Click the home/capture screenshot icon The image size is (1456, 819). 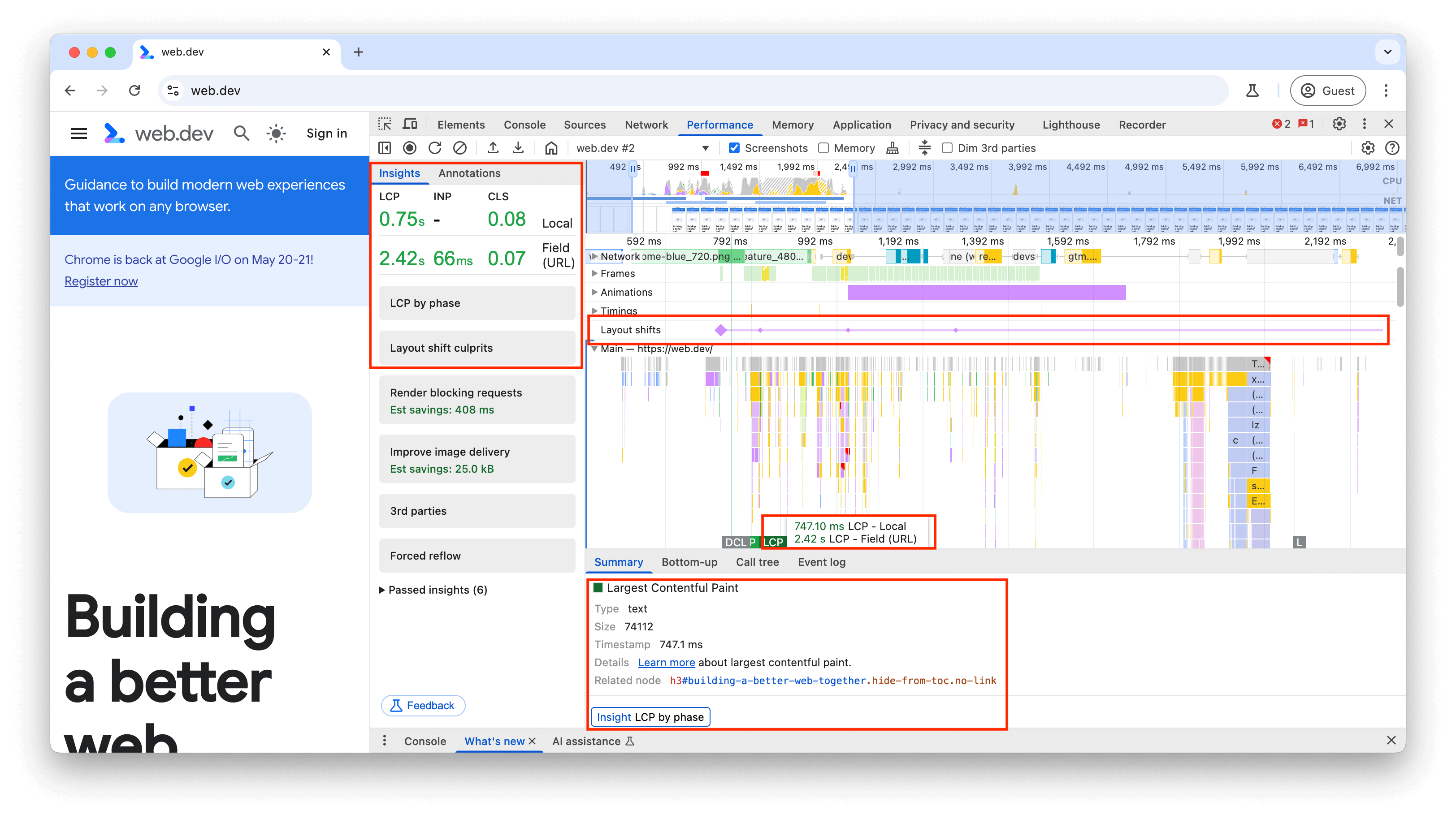[550, 148]
